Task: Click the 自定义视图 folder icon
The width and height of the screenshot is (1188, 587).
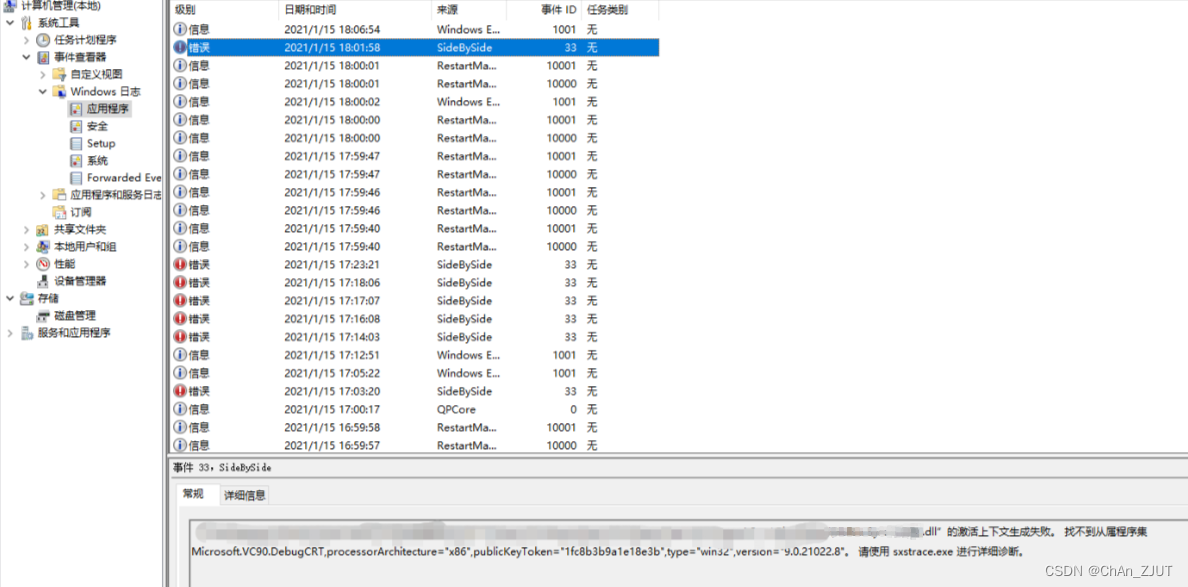Action: pos(60,74)
